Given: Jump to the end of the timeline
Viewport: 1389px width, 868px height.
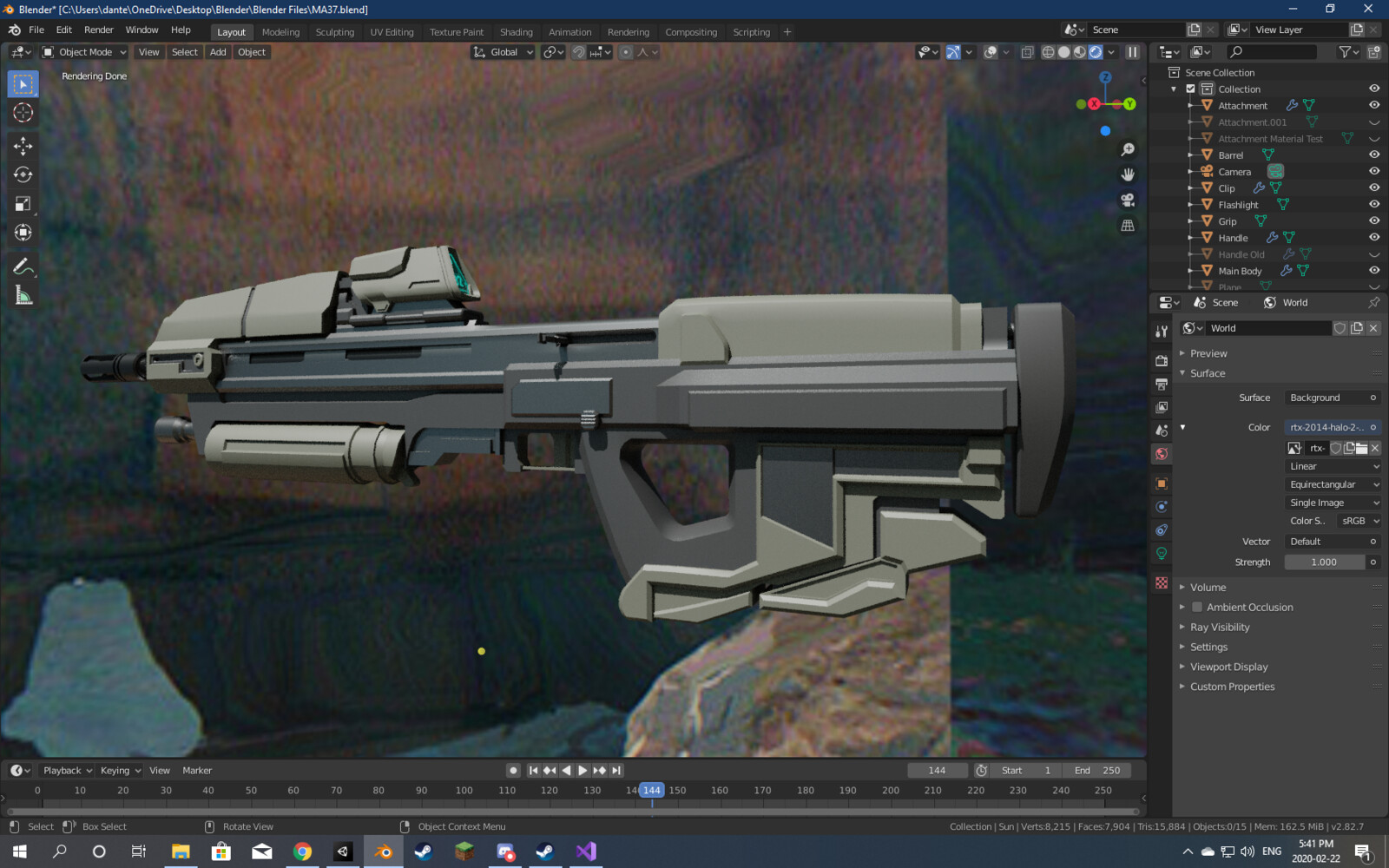Looking at the screenshot, I should click(x=616, y=770).
